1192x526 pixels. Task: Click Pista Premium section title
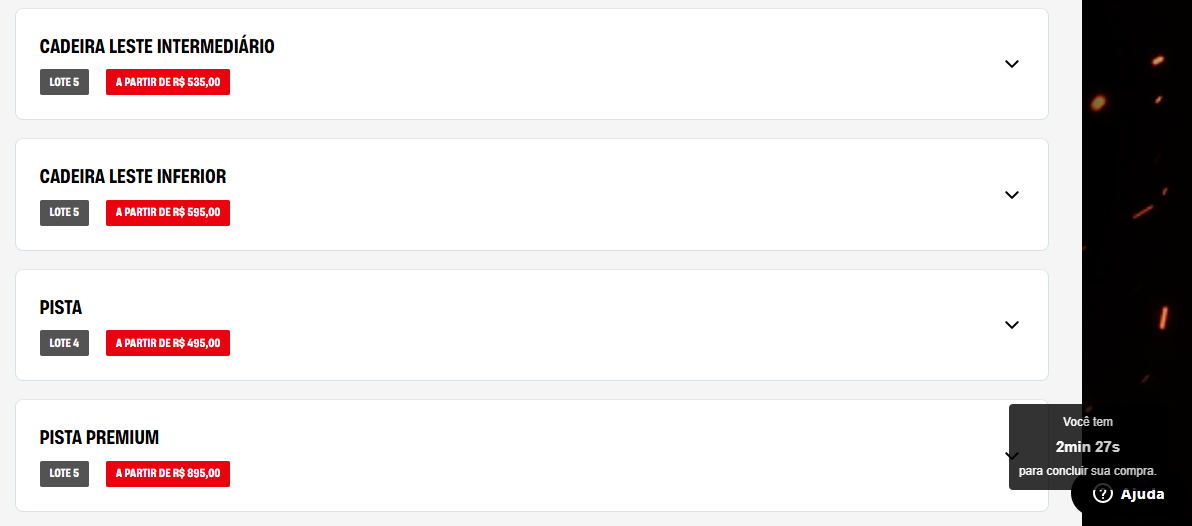[99, 438]
